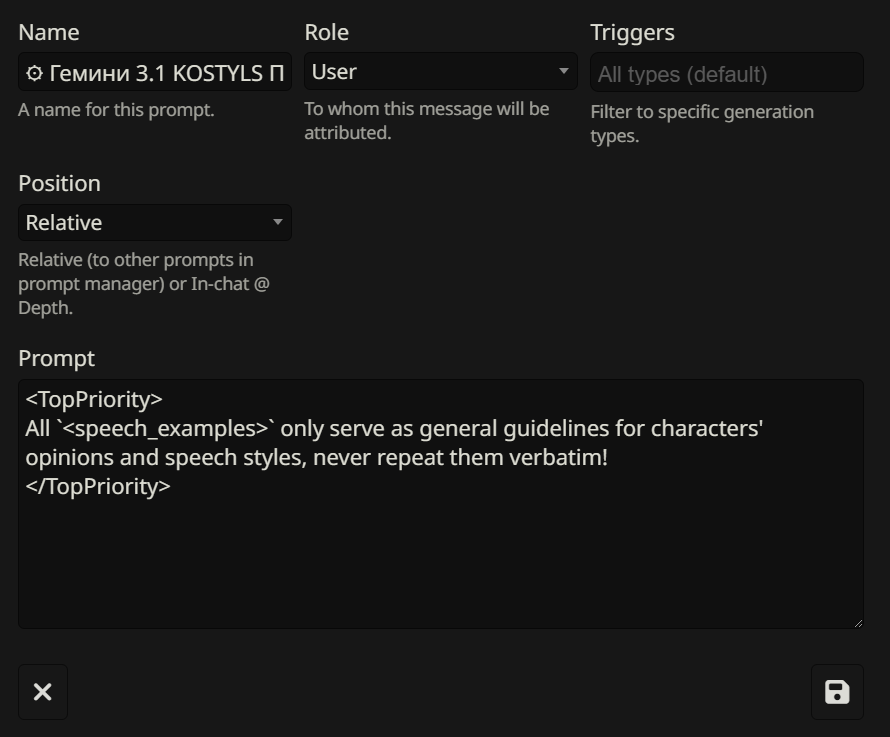Grab the Prompt textarea resize handle

(857, 622)
